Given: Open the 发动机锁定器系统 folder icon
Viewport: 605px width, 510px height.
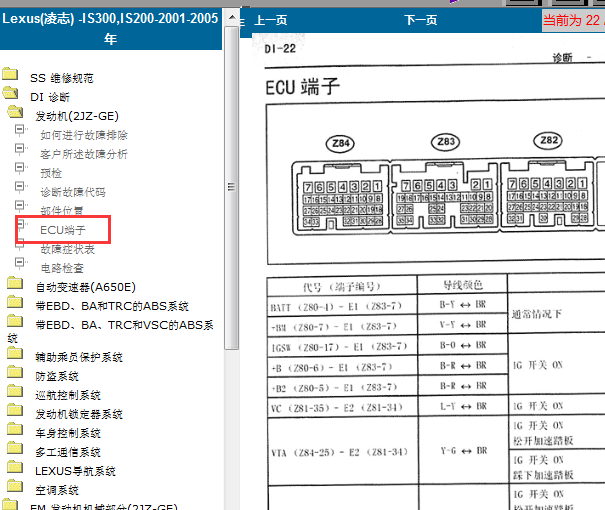Looking at the screenshot, I should (15, 410).
